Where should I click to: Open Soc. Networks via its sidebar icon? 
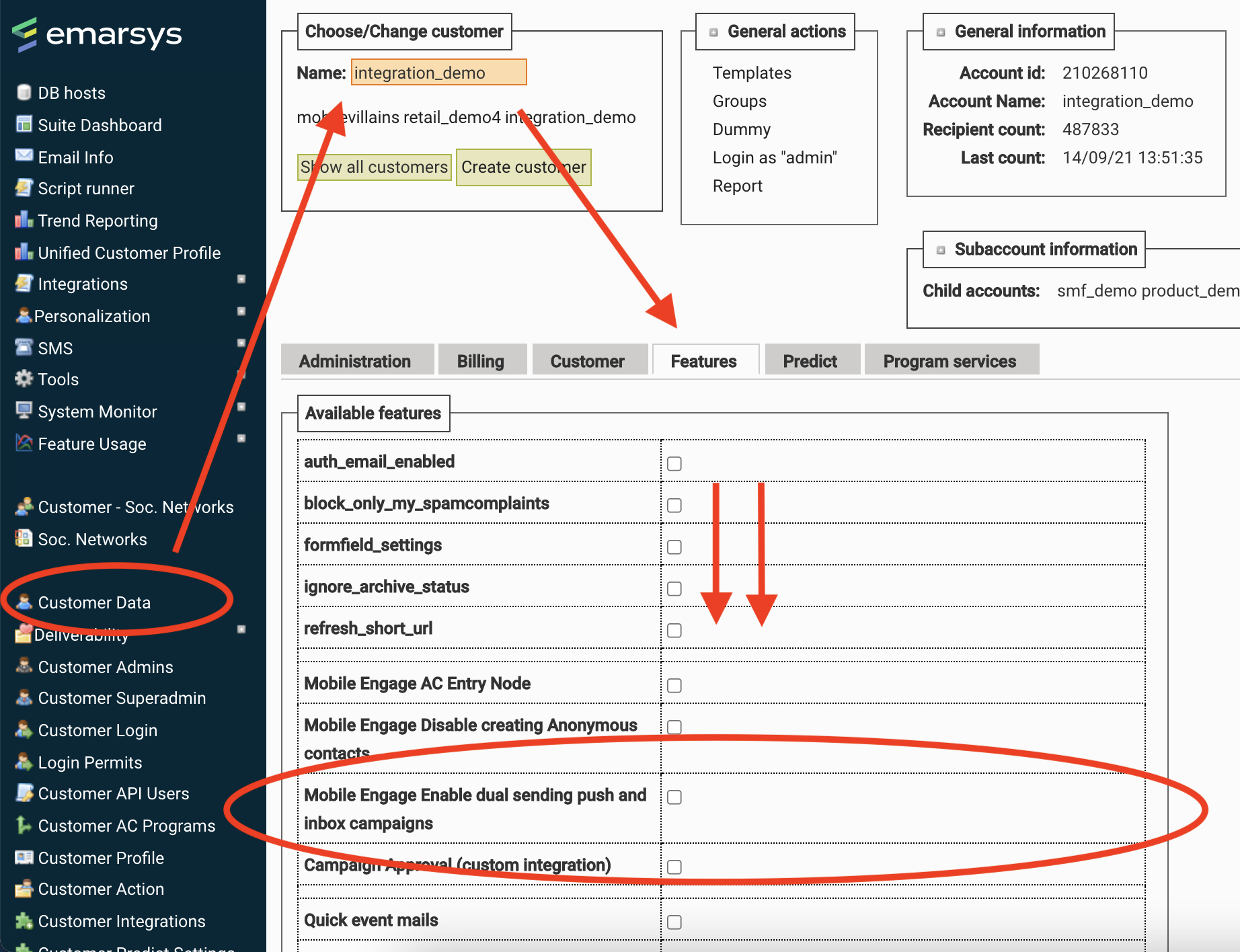pyautogui.click(x=23, y=539)
